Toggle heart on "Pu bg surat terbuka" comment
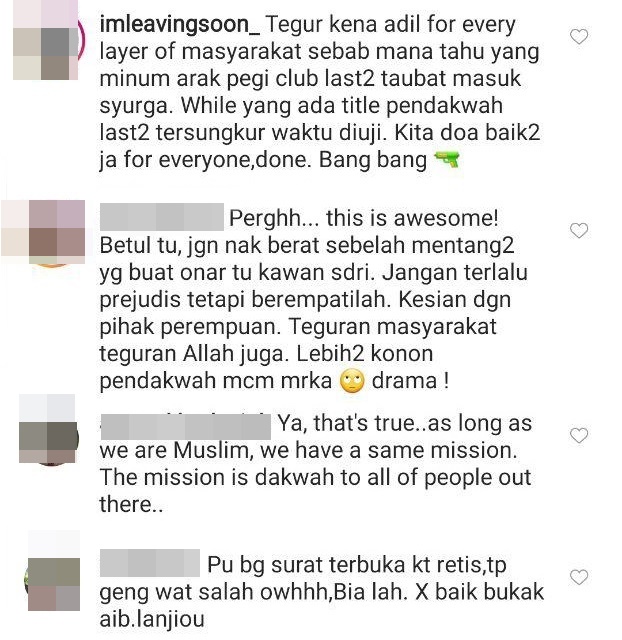Image resolution: width=622 pixels, height=640 pixels. (x=578, y=577)
